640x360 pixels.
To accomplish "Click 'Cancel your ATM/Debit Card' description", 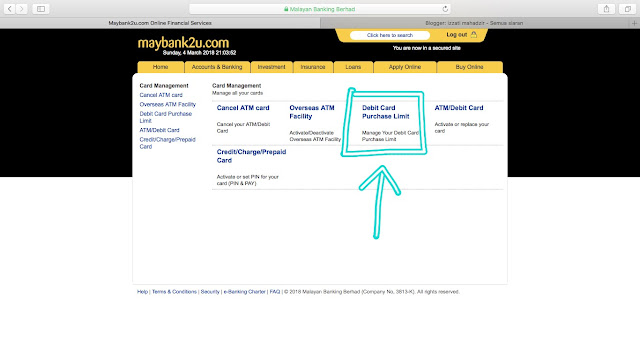I will pyautogui.click(x=243, y=127).
